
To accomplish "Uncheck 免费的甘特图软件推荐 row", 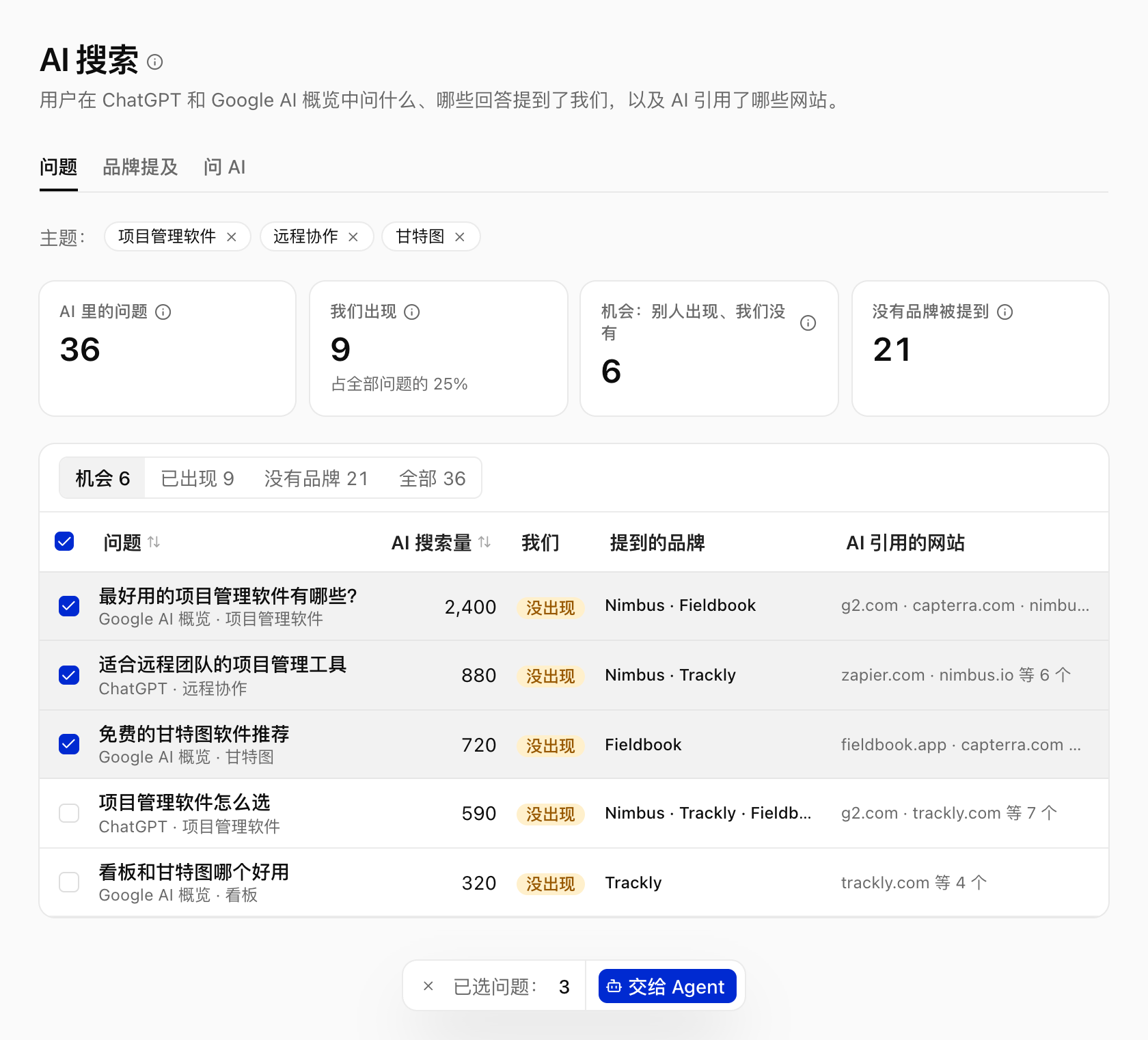I will 69,744.
